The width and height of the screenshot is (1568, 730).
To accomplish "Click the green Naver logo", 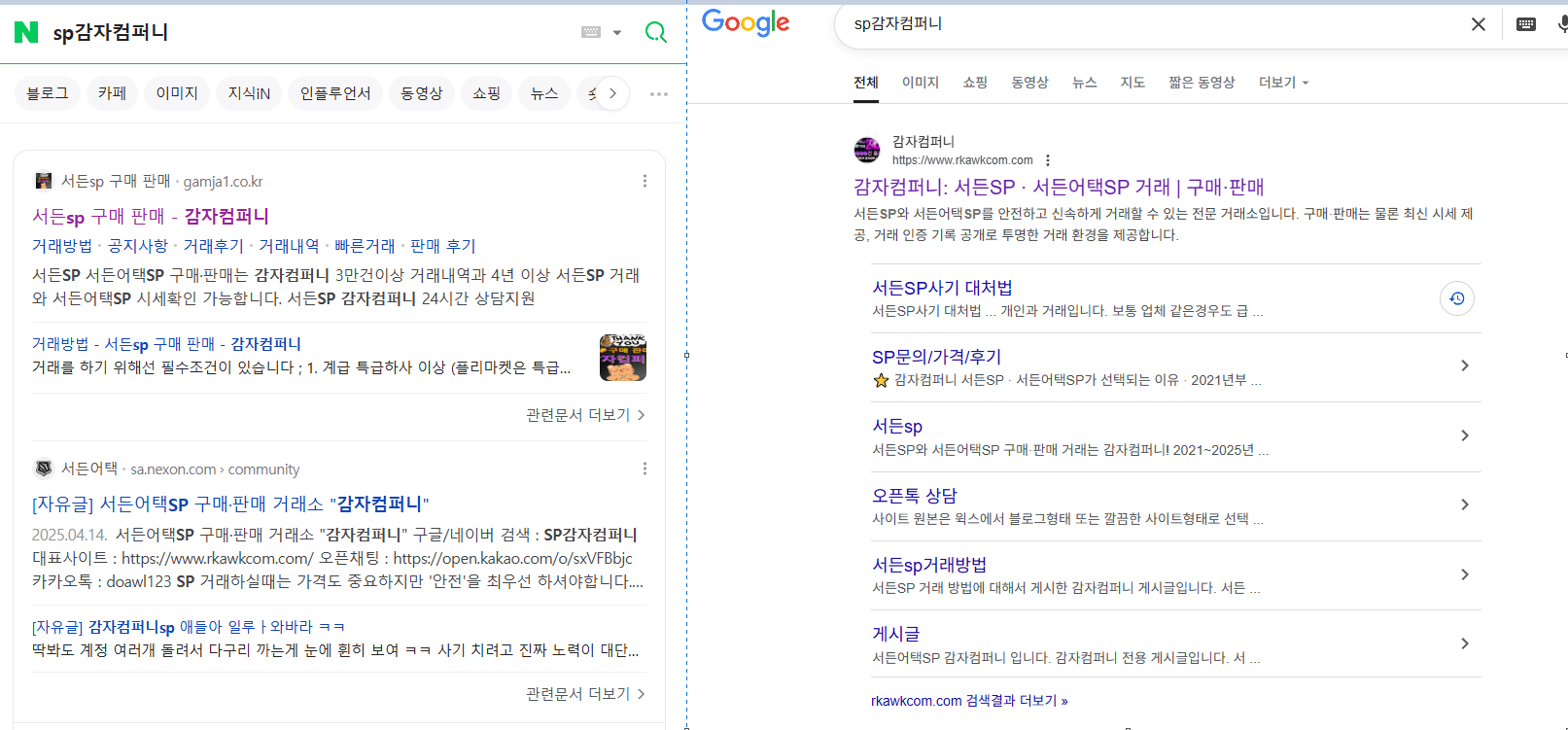I will tap(26, 32).
